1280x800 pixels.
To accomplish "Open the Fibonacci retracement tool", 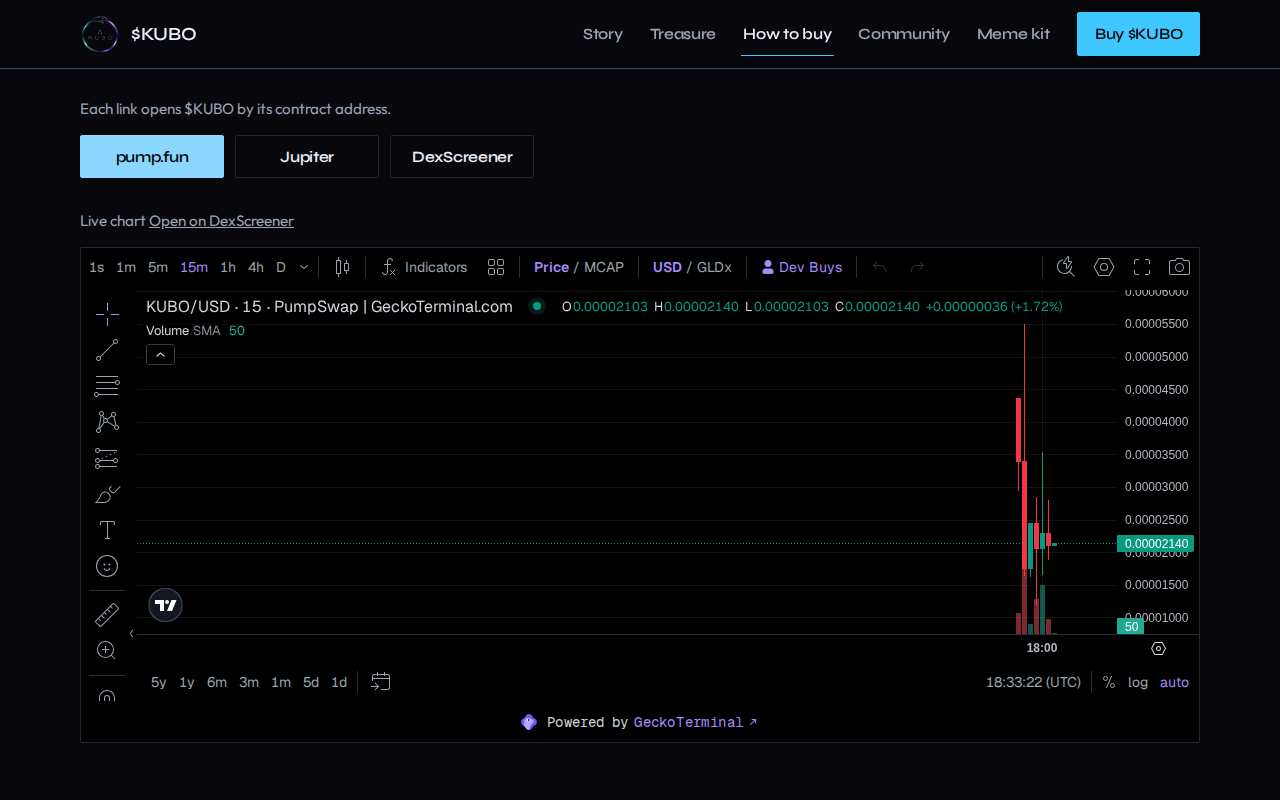I will pyautogui.click(x=107, y=386).
